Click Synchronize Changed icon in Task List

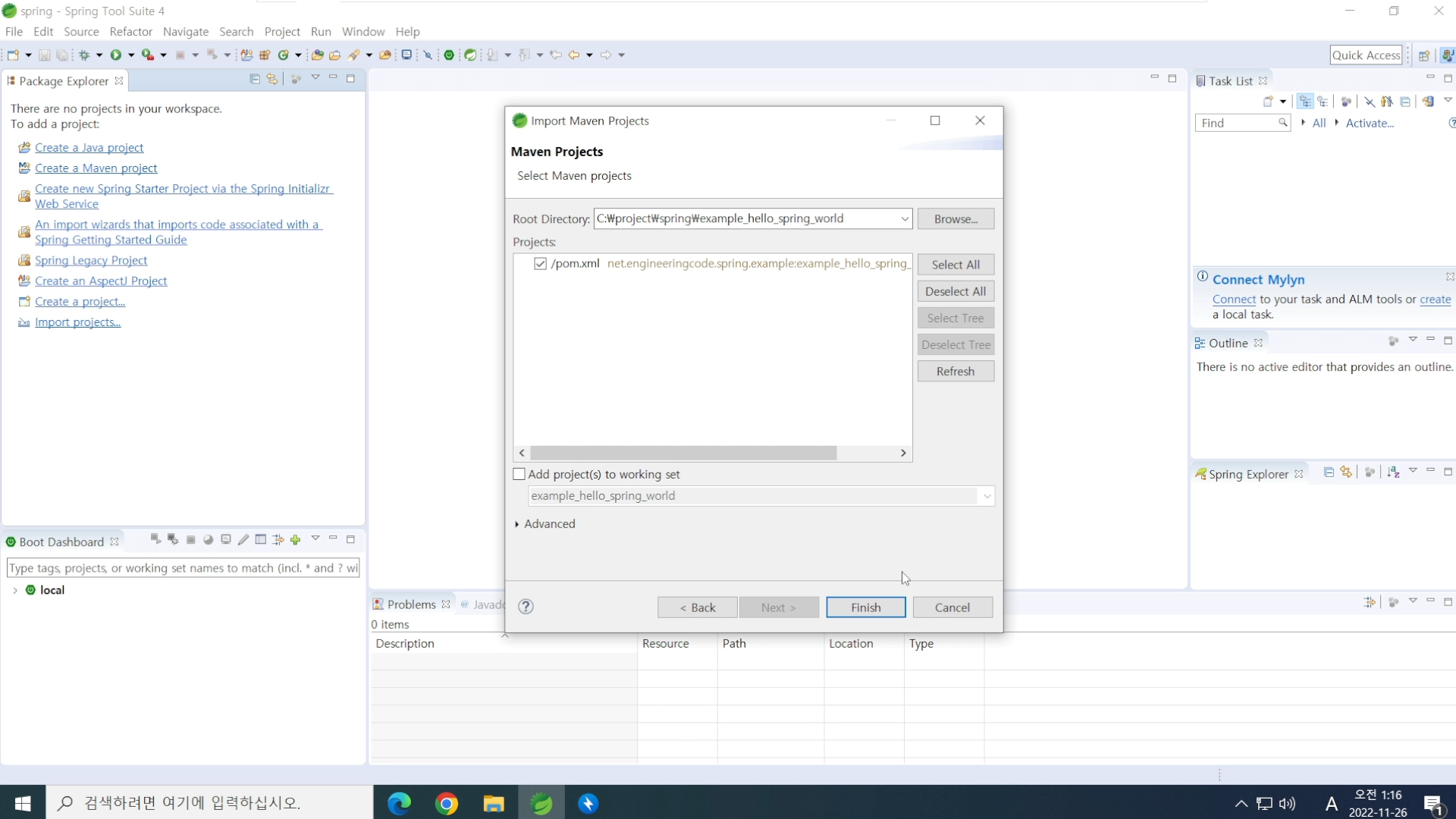click(x=1428, y=102)
